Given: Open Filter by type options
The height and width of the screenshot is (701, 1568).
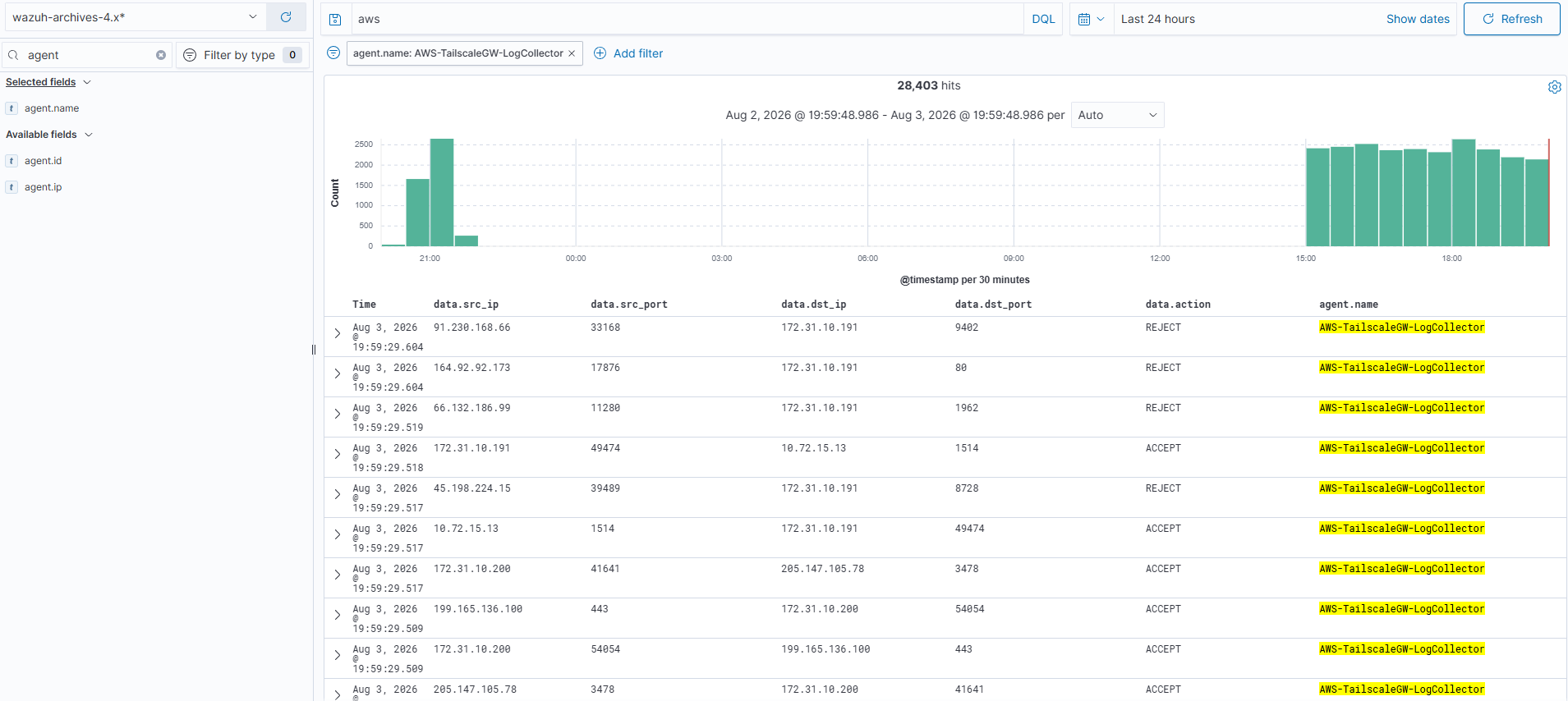Looking at the screenshot, I should pyautogui.click(x=242, y=55).
